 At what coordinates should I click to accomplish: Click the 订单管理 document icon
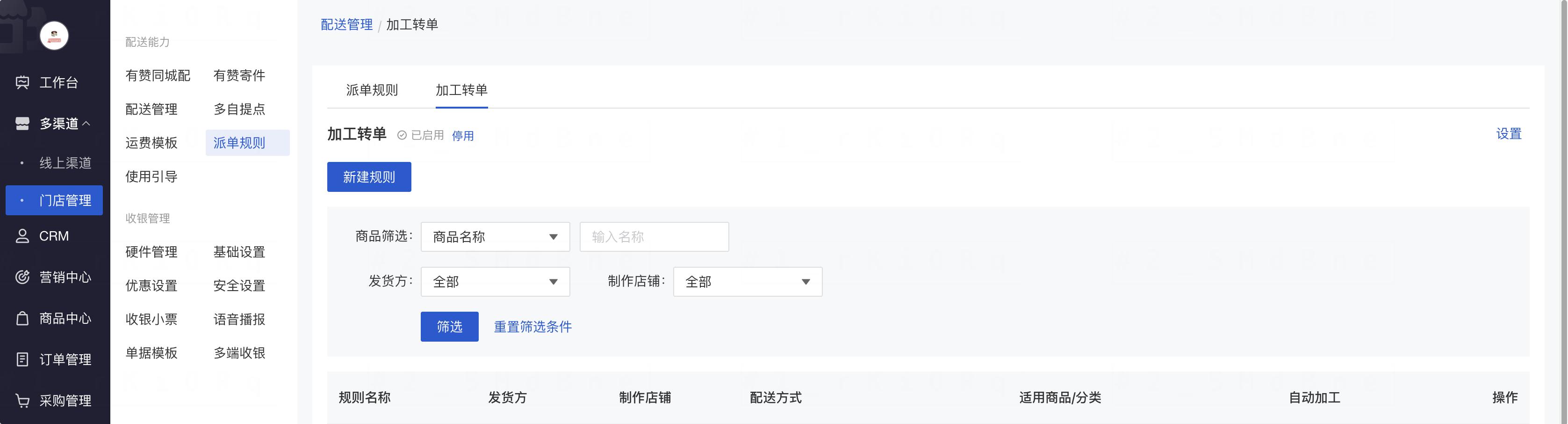point(22,359)
